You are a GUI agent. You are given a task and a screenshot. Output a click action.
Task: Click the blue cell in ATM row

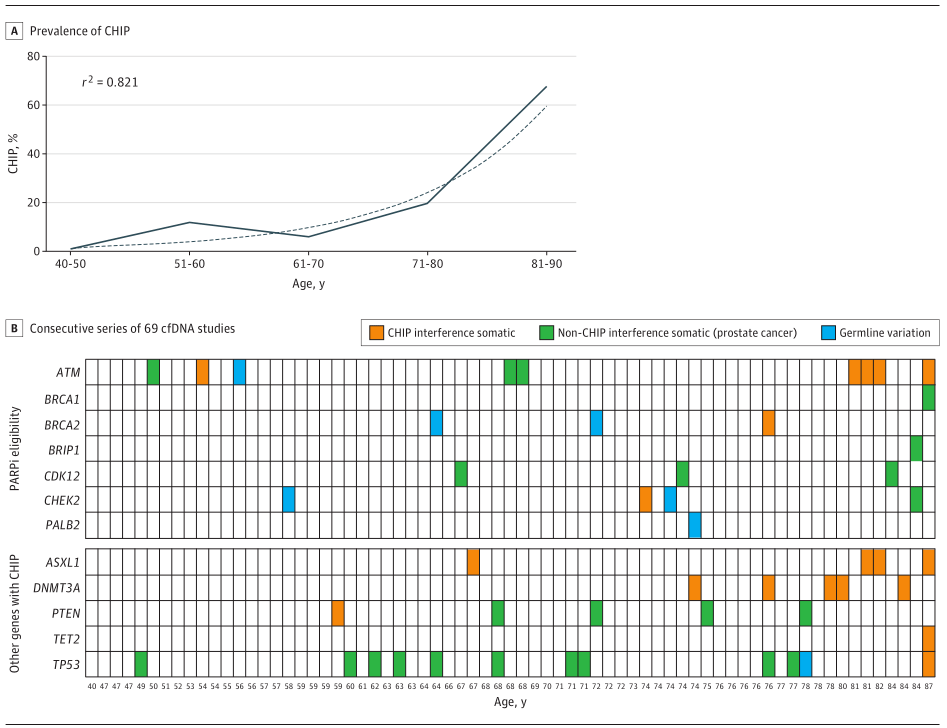(x=240, y=371)
